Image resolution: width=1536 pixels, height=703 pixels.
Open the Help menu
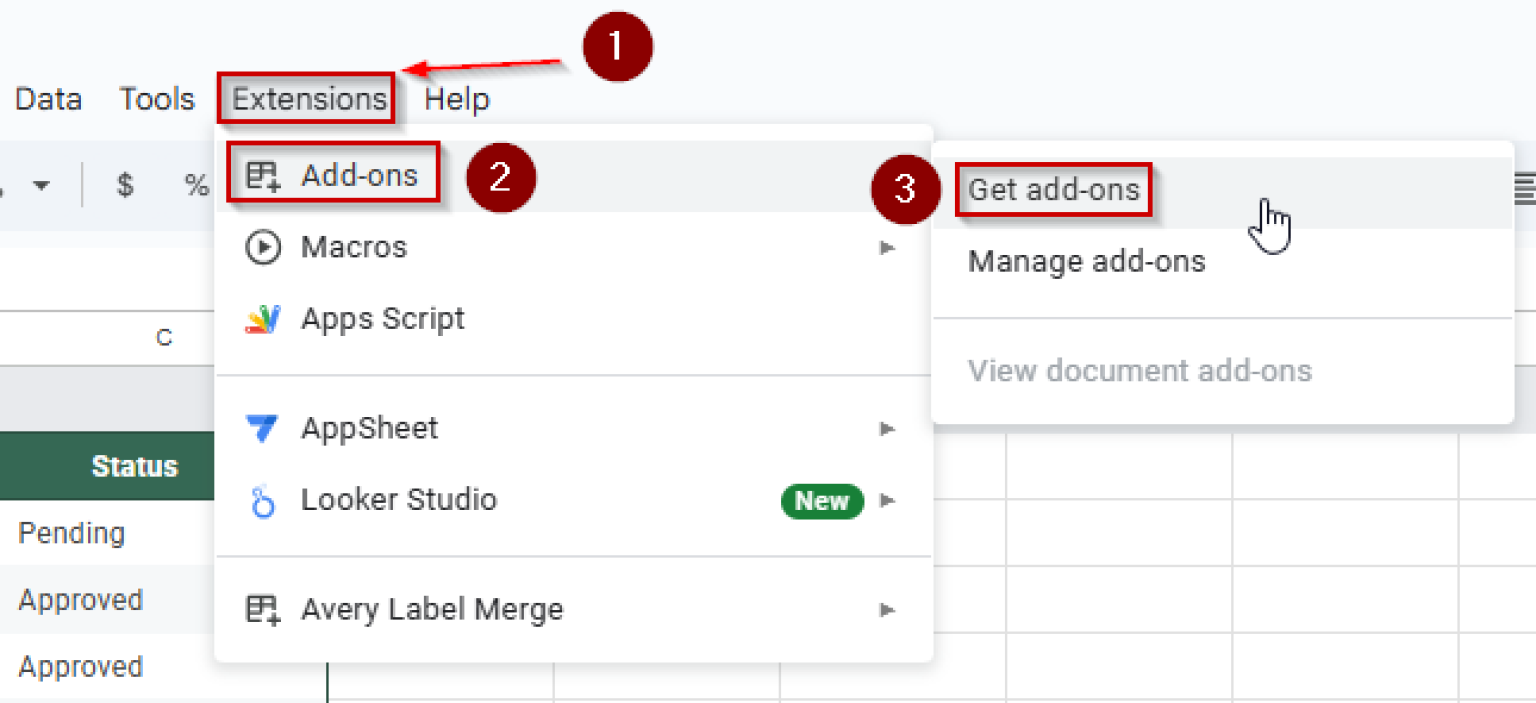(457, 98)
